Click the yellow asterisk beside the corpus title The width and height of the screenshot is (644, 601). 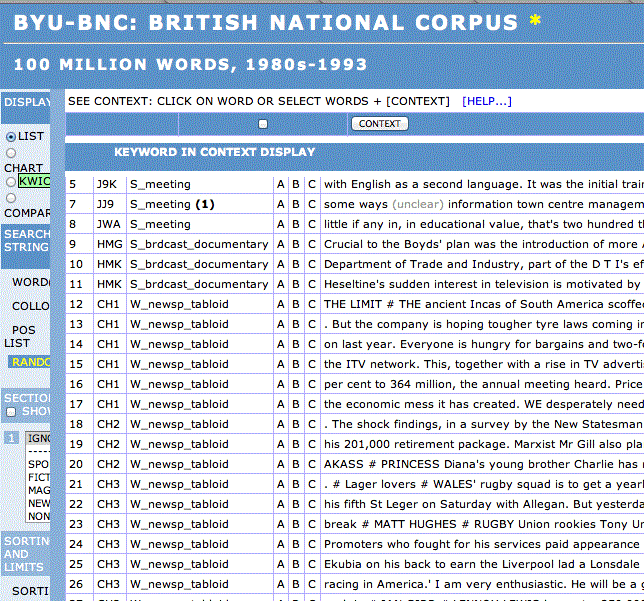pos(535,19)
